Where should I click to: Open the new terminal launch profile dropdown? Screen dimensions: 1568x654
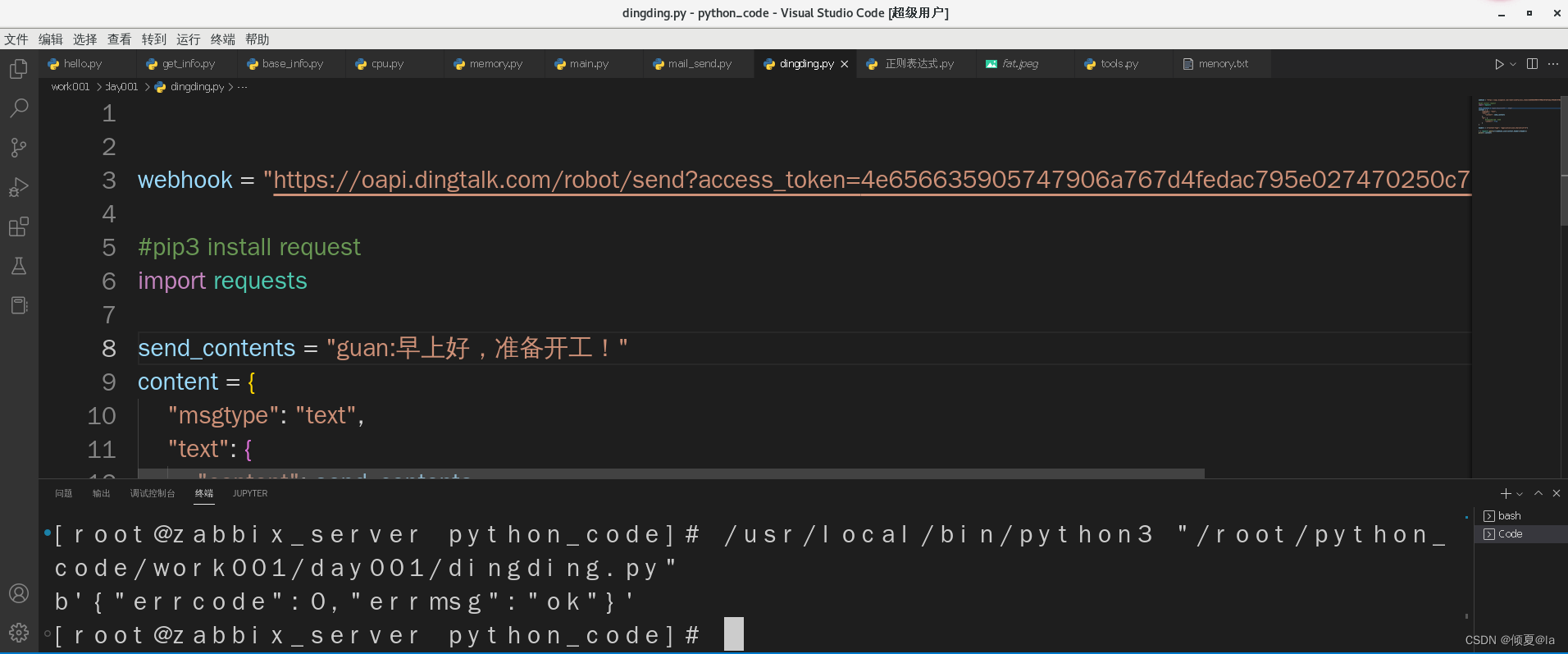click(x=1520, y=493)
